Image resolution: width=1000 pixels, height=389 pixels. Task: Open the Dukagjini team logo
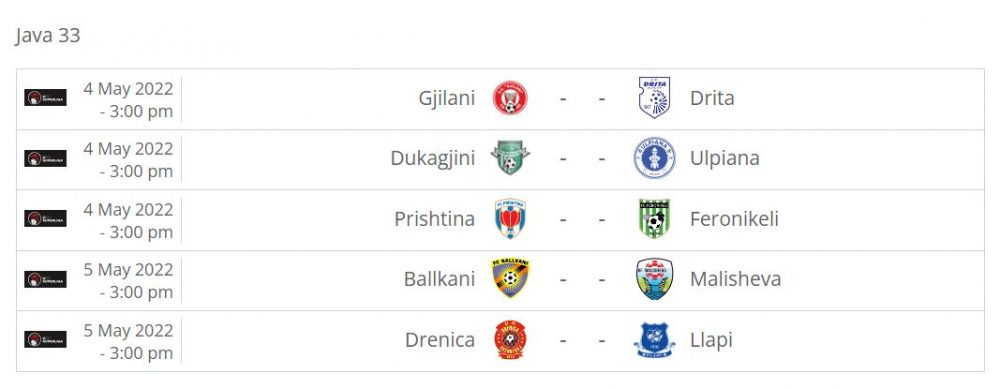coord(510,158)
